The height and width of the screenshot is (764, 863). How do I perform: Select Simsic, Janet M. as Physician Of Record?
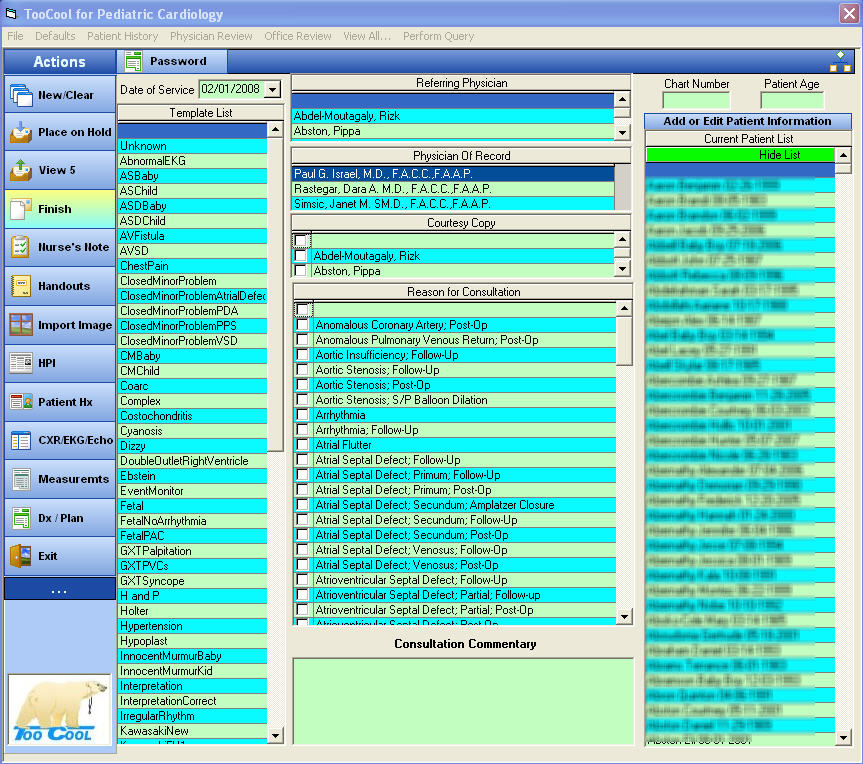[453, 204]
